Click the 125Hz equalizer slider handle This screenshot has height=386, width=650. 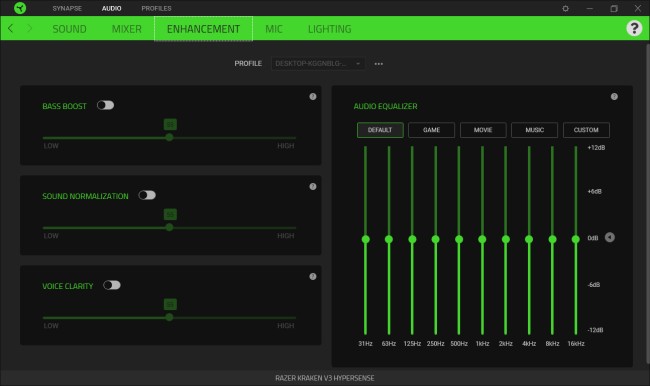(412, 239)
